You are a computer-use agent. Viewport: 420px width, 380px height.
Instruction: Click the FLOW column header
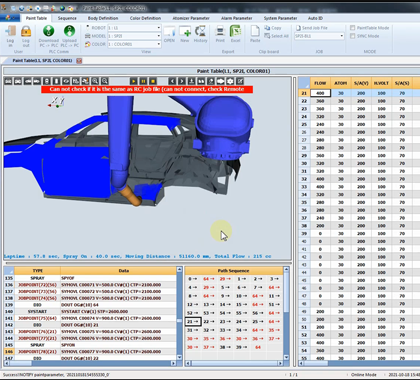pos(320,83)
